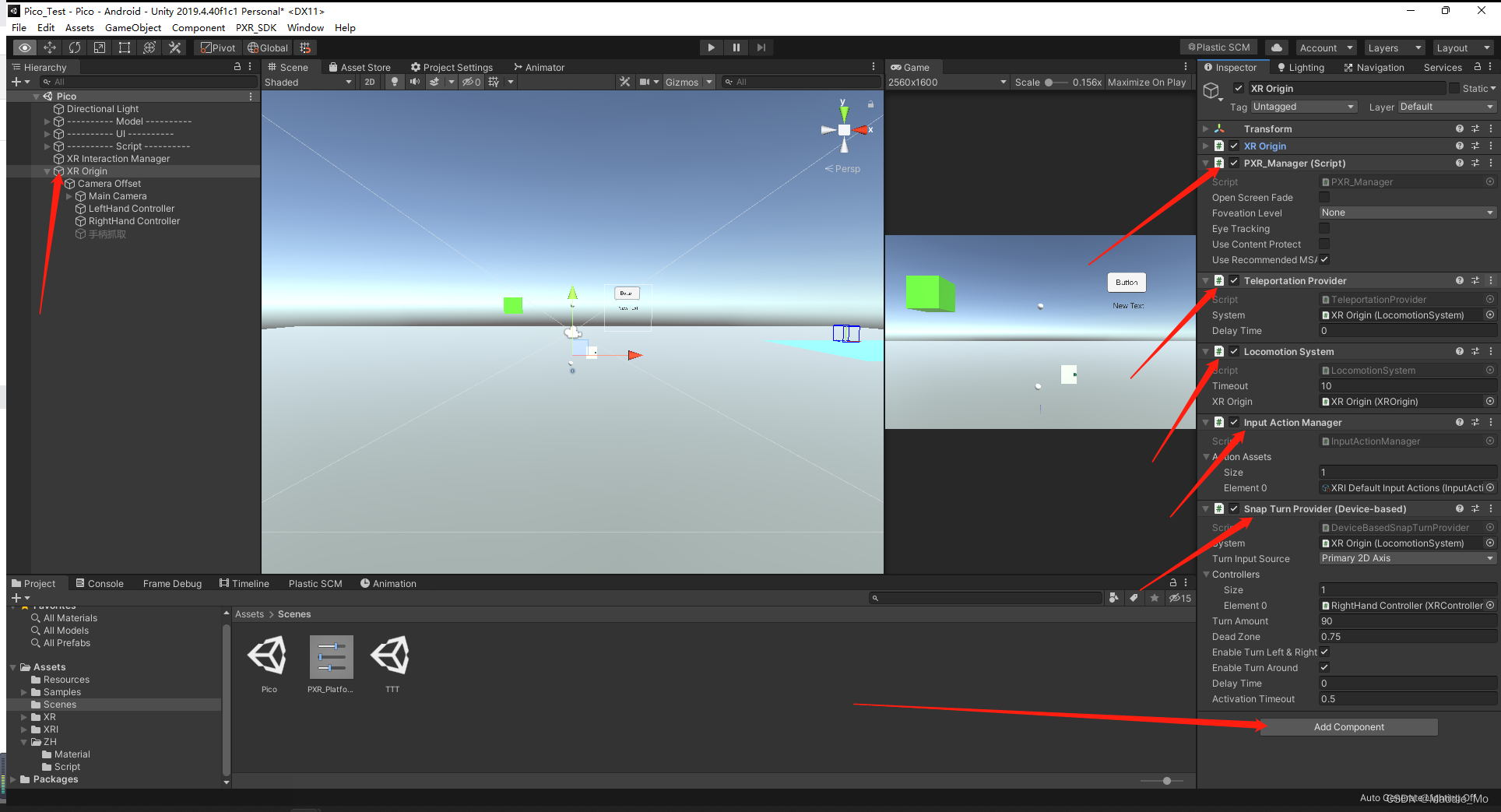Expand the Main Camera node
The width and height of the screenshot is (1501, 812).
(x=69, y=196)
